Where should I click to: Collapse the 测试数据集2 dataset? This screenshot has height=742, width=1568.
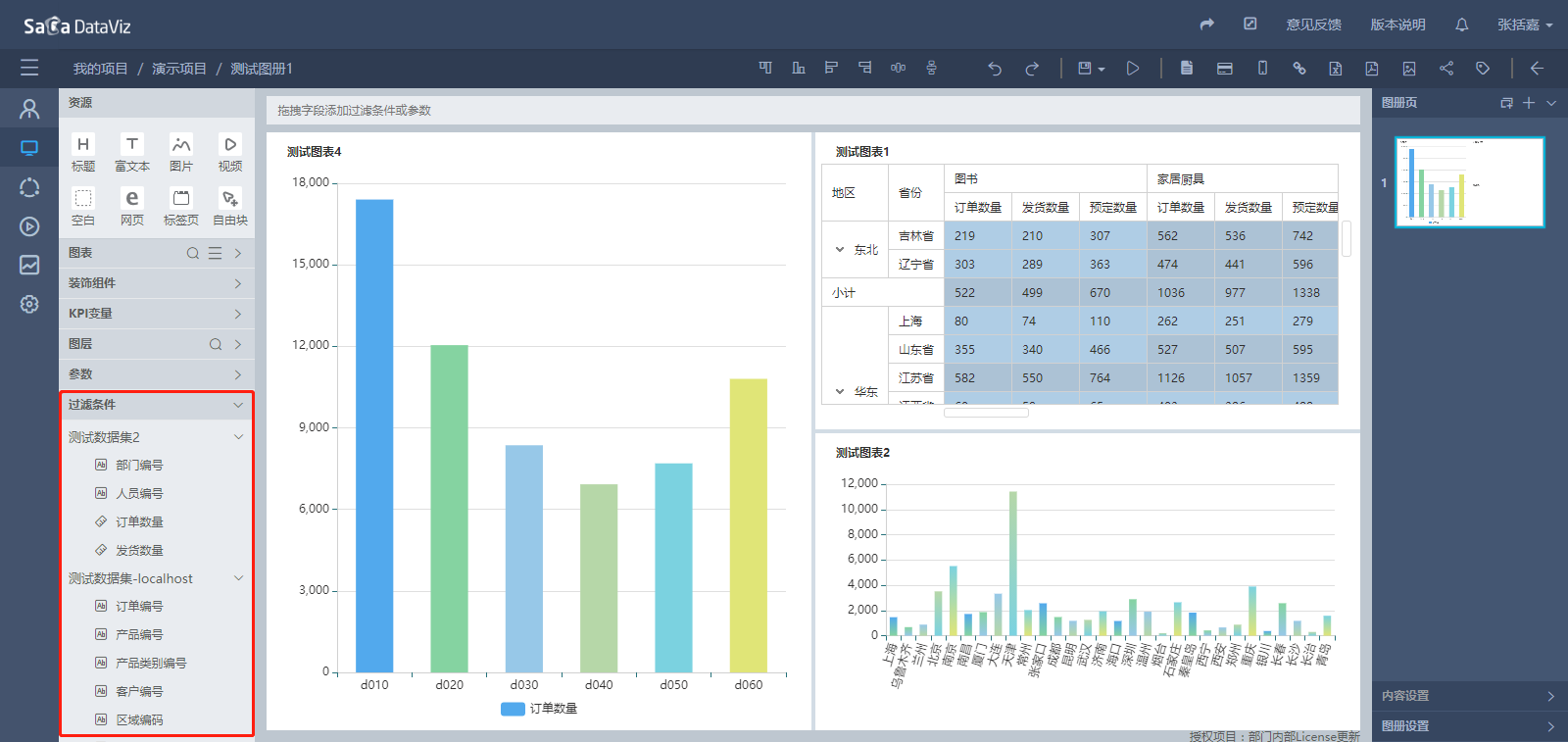[x=238, y=437]
